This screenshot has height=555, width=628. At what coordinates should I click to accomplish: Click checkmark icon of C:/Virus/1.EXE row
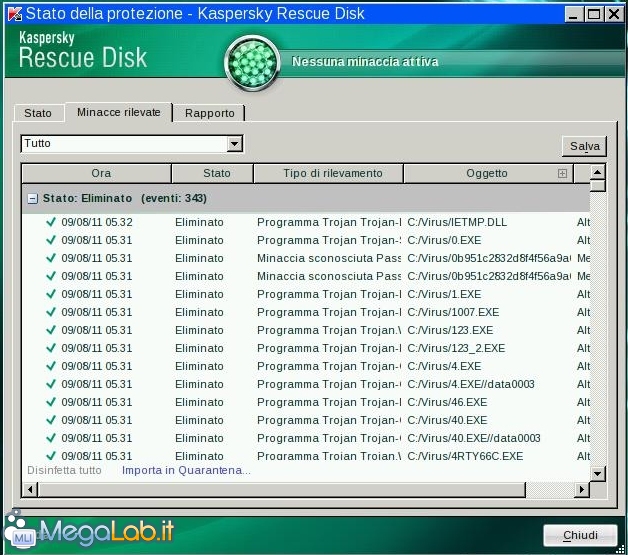point(51,294)
